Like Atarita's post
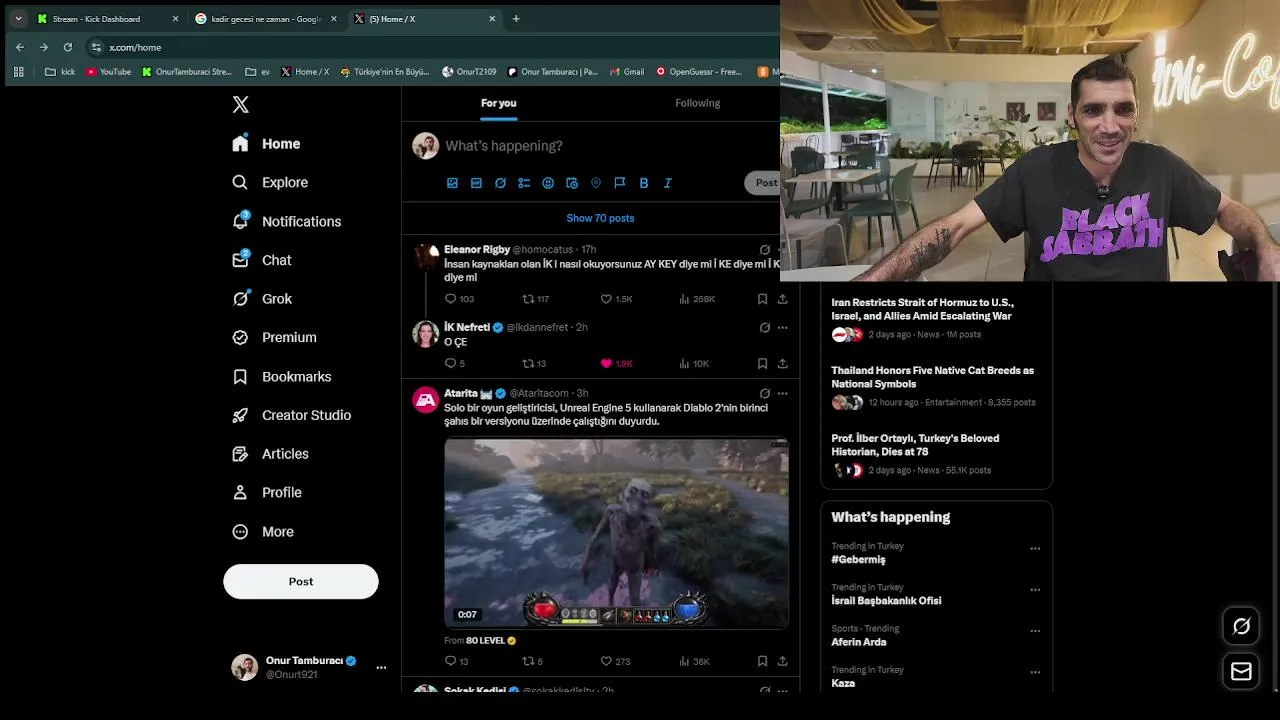Viewport: 1280px width, 720px height. coord(615,661)
